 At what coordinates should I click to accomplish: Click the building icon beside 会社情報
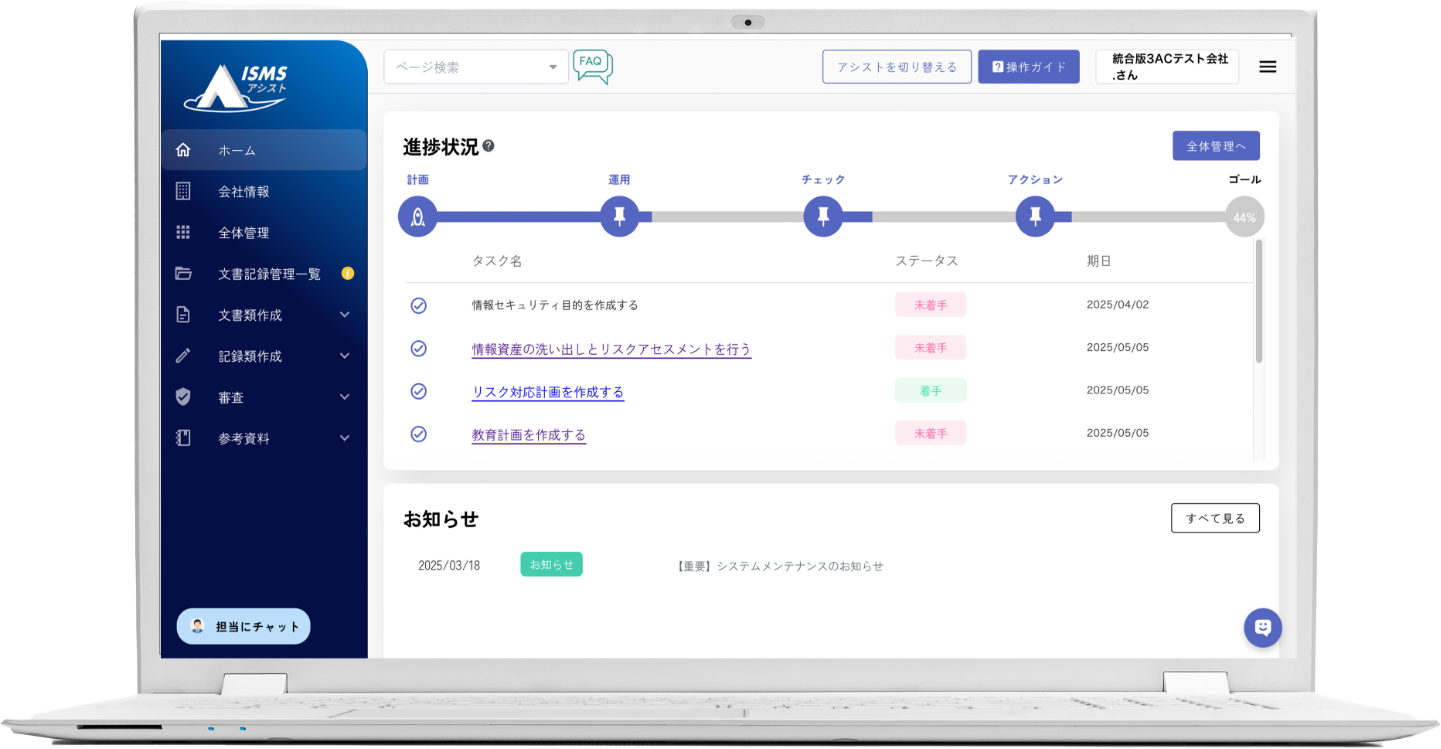(183, 191)
